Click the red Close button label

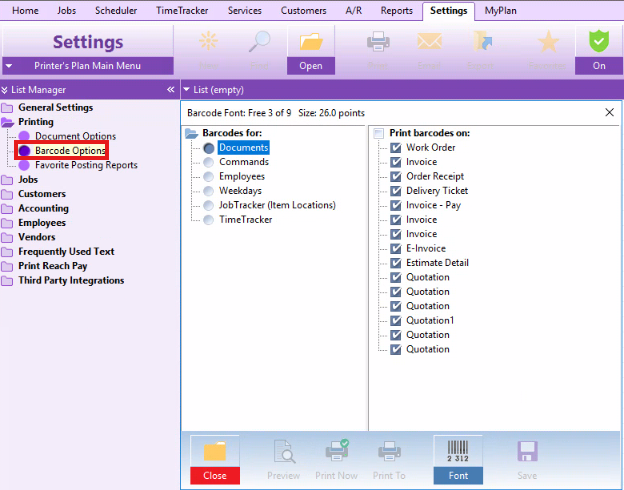click(x=215, y=476)
